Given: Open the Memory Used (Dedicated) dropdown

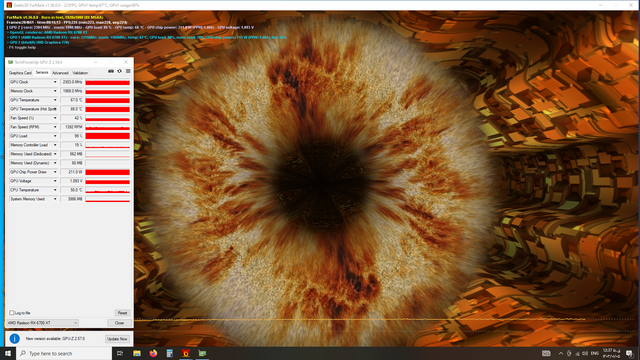Looking at the screenshot, I should 55,154.
